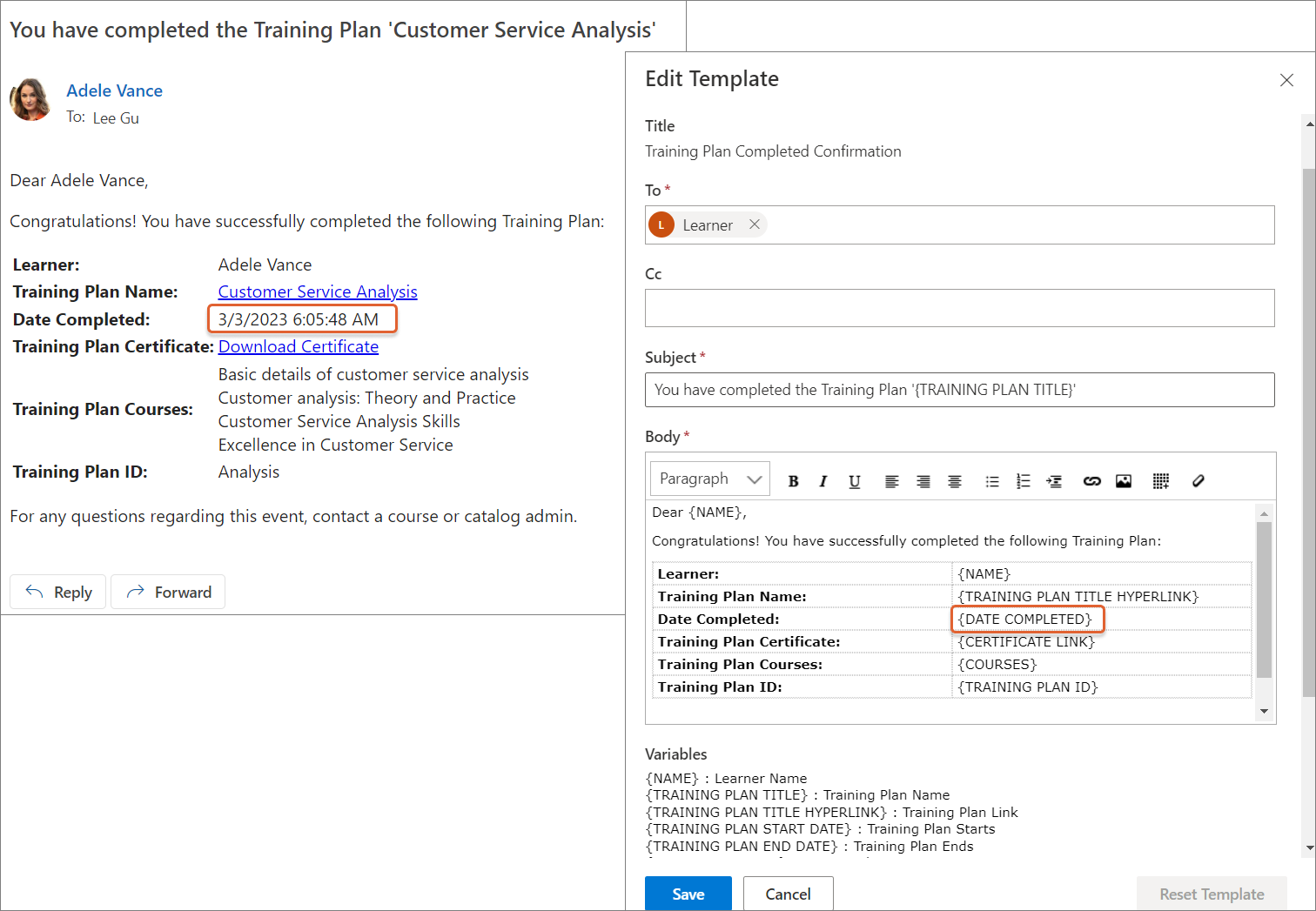1316x911 pixels.
Task: Apply italic formatting in body editor
Action: pyautogui.click(x=823, y=481)
